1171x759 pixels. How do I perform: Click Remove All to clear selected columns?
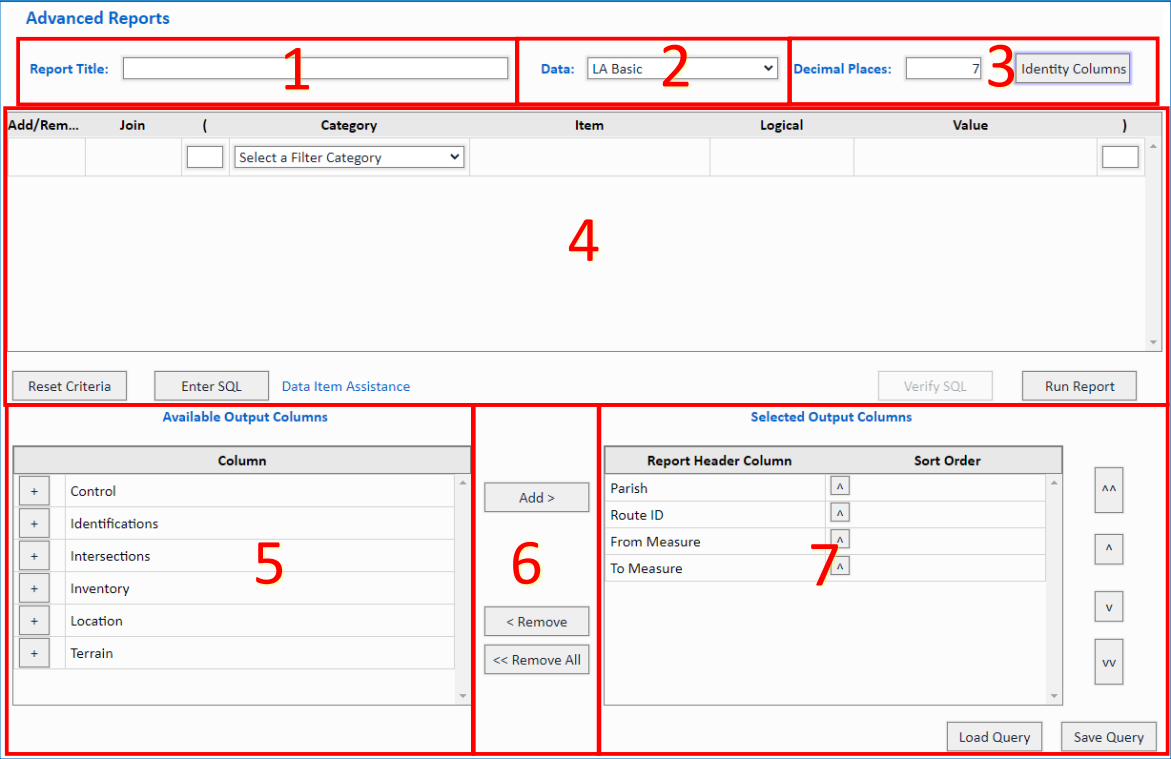click(x=536, y=660)
